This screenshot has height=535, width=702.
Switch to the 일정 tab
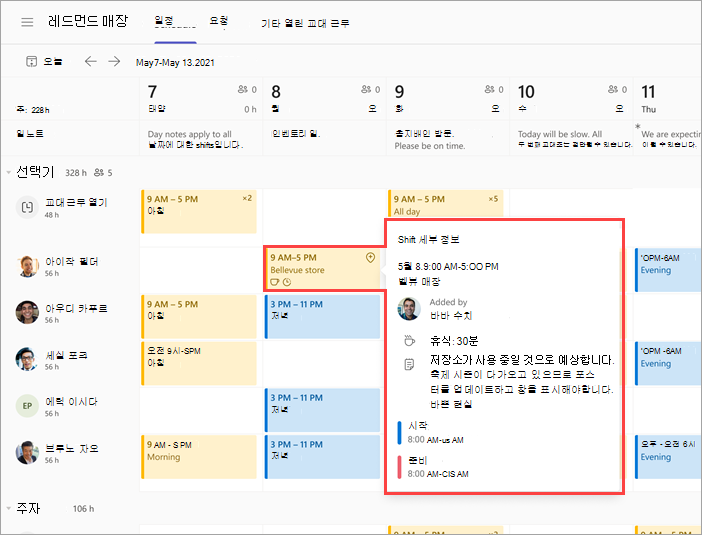tap(164, 21)
